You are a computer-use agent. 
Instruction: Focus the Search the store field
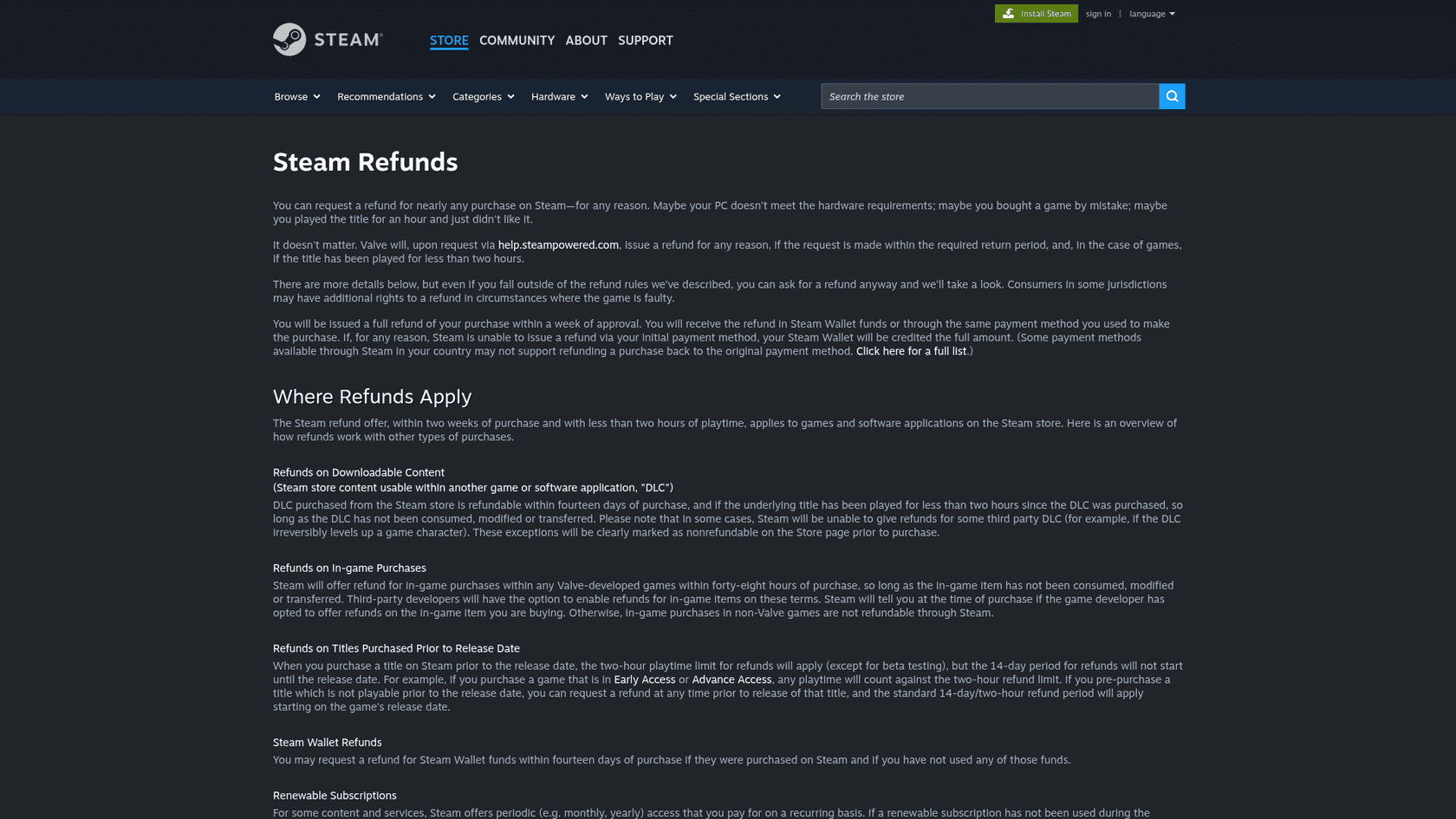pyautogui.click(x=990, y=96)
